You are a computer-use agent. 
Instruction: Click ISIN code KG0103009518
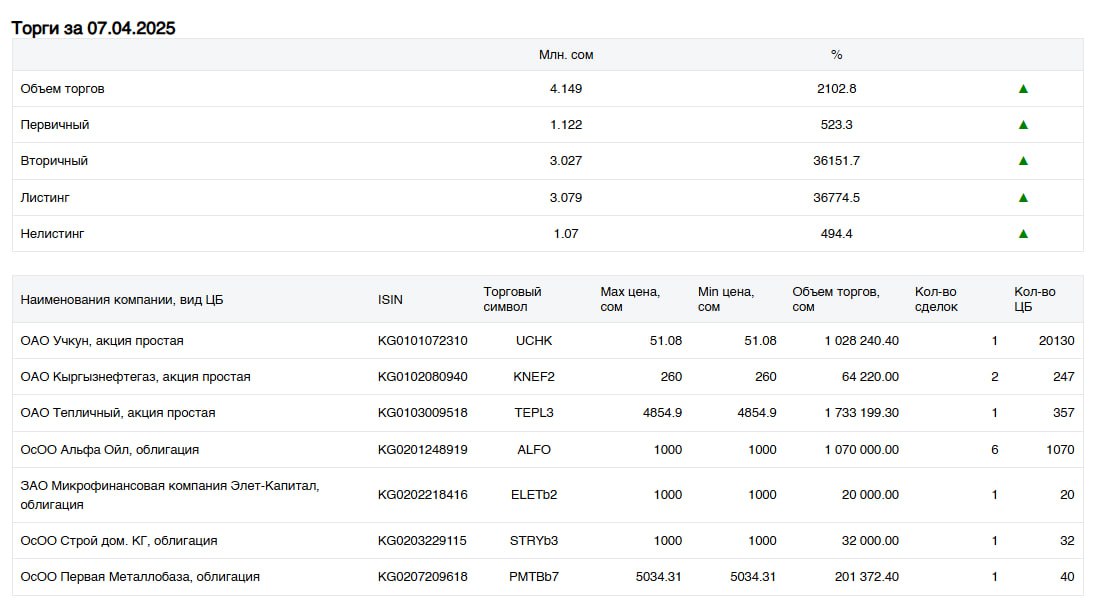tap(423, 412)
